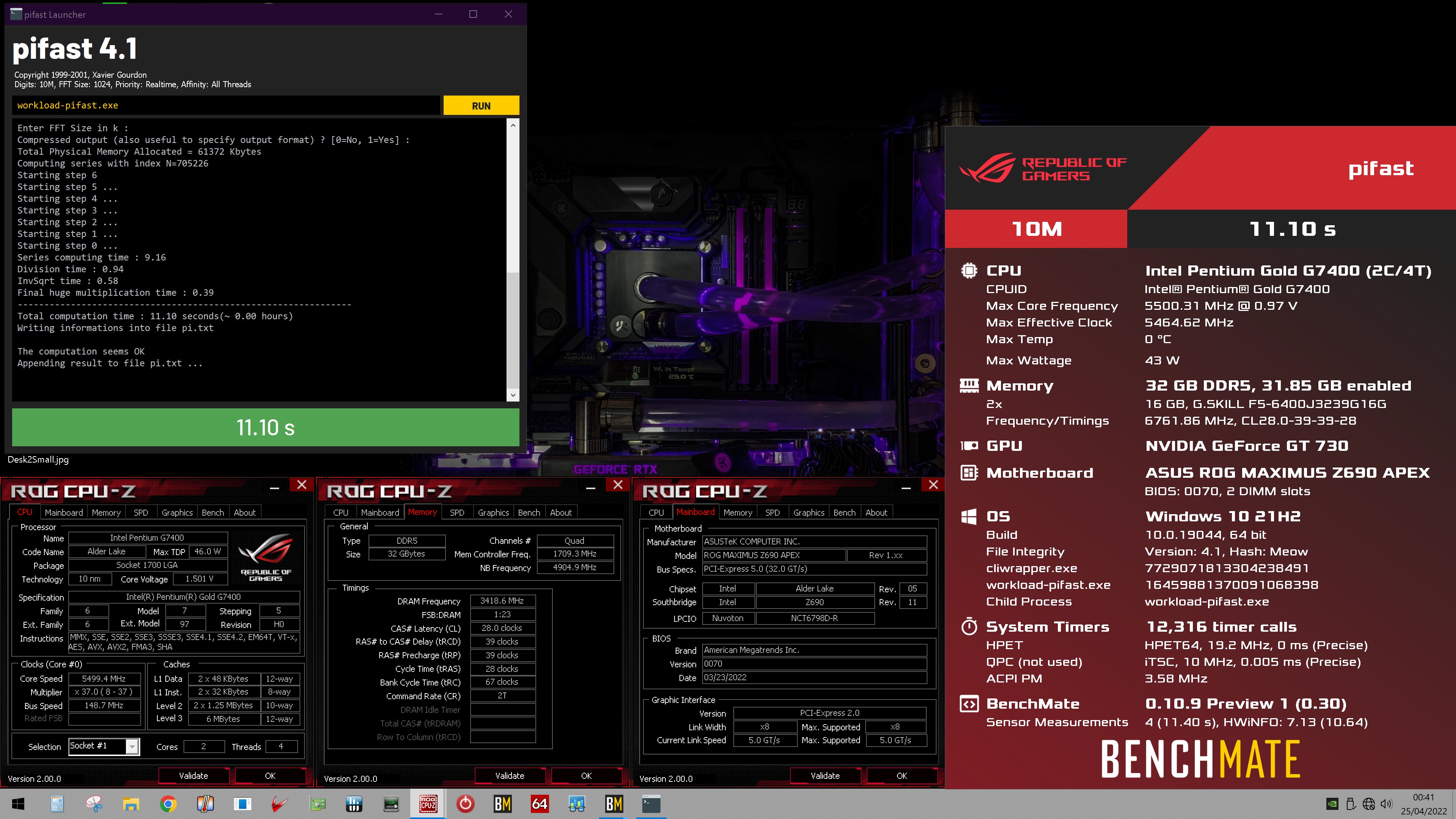Image resolution: width=1456 pixels, height=819 pixels.
Task: Click the DRAM Frequency value 3418.6 MHz
Action: point(502,601)
